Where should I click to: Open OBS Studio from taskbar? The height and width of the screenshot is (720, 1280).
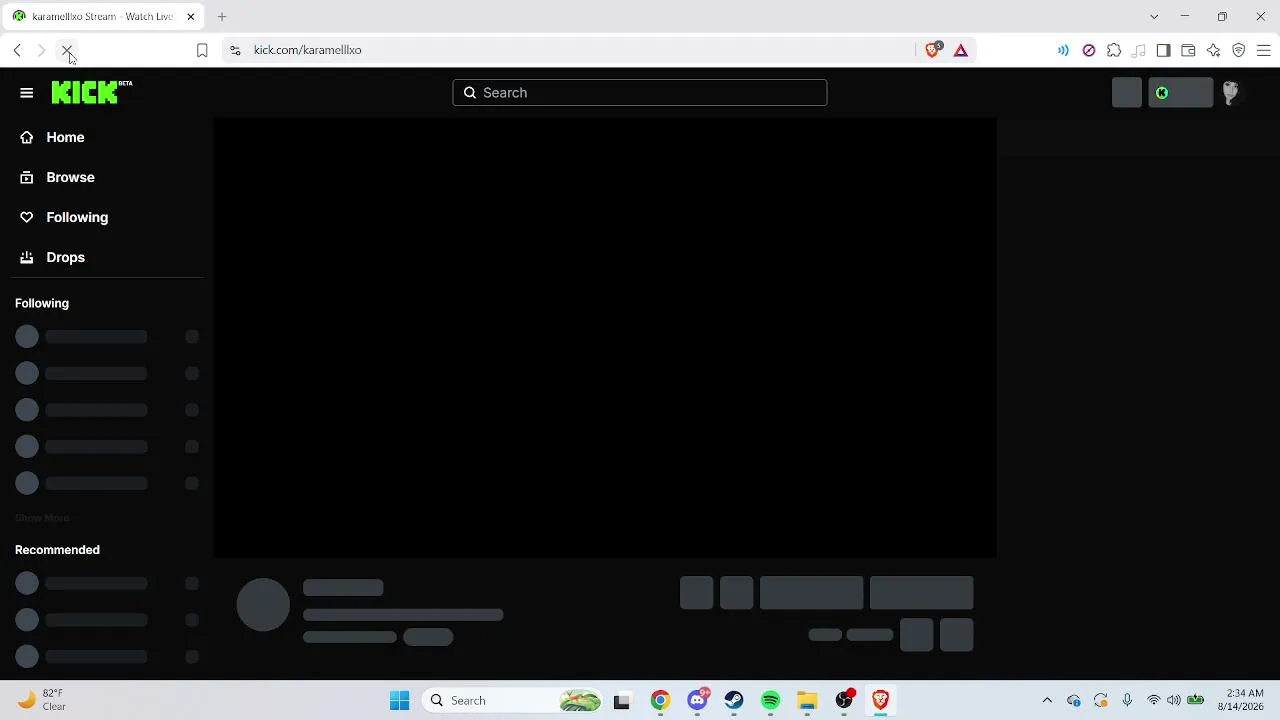[x=844, y=701]
